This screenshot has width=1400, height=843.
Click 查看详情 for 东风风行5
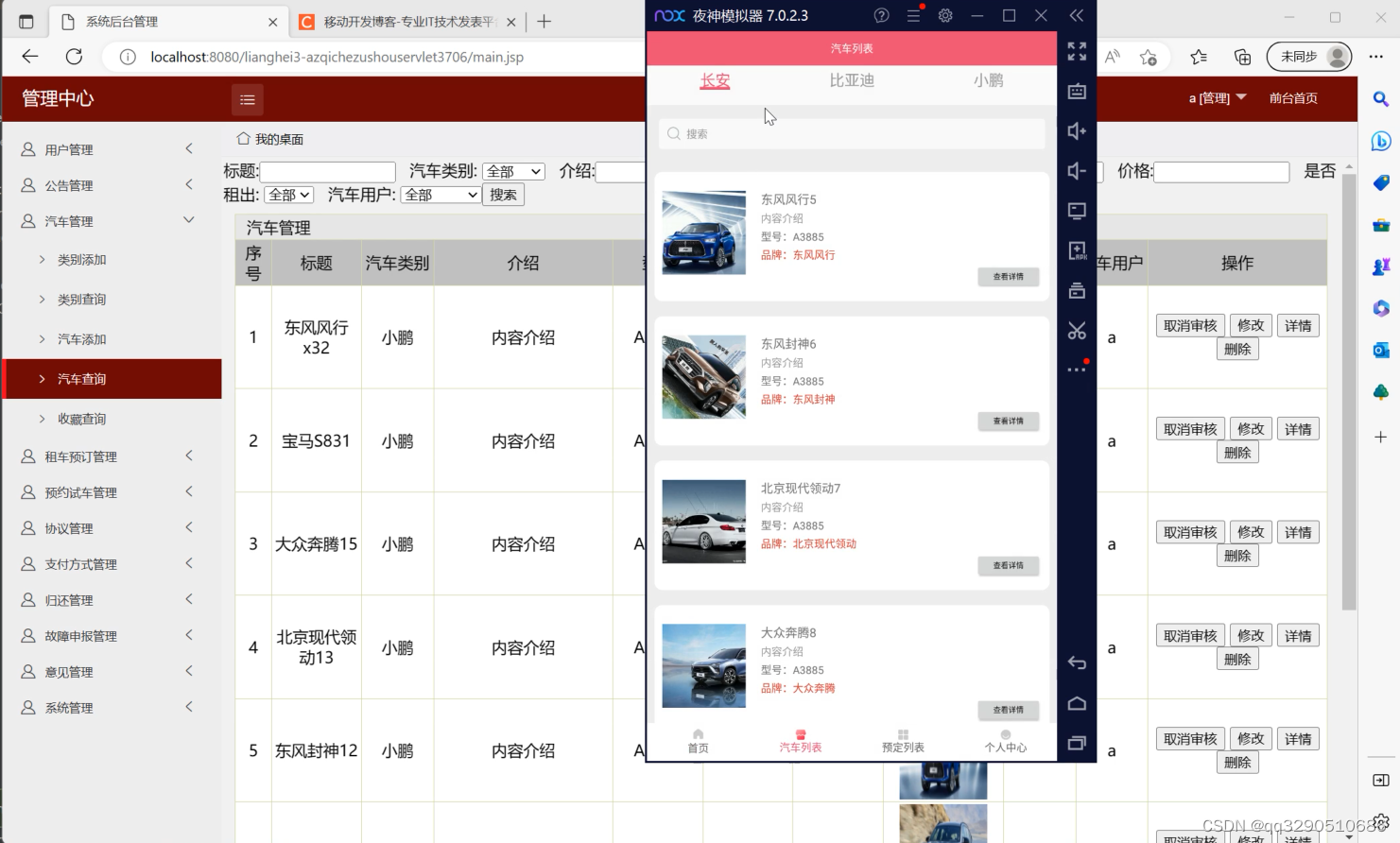1008,277
